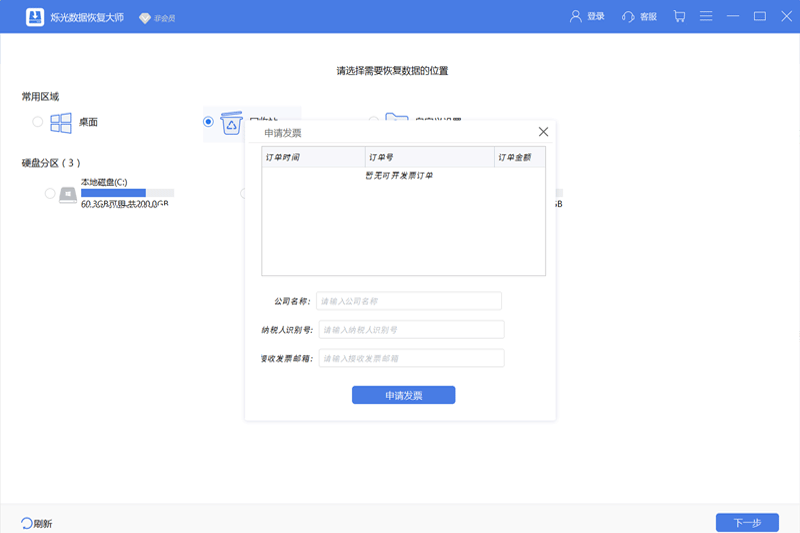The height and width of the screenshot is (533, 800).
Task: Click the app logo icon in title bar
Action: (35, 17)
